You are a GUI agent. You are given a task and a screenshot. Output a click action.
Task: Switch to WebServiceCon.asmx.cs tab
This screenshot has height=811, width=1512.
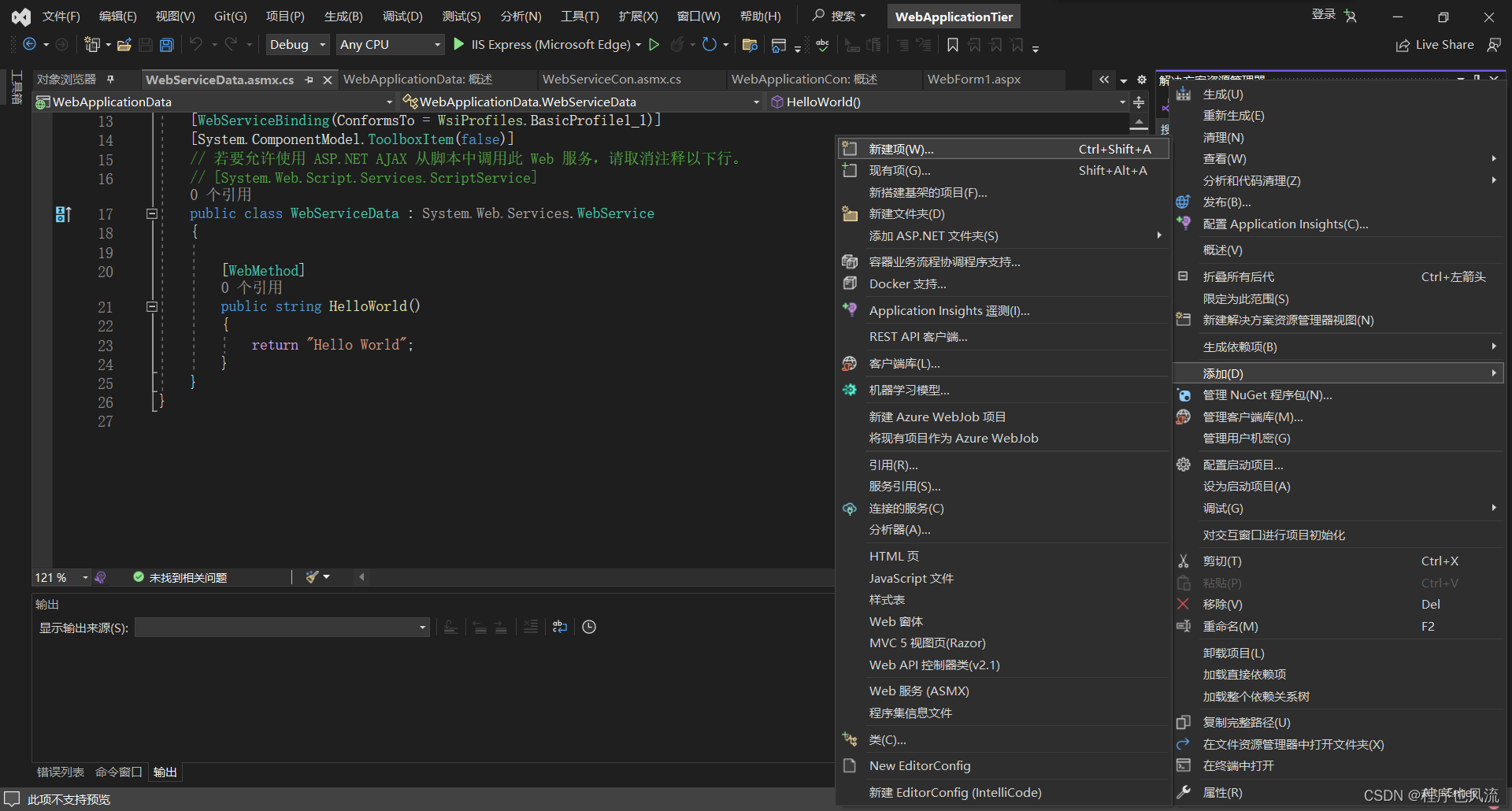pyautogui.click(x=611, y=80)
